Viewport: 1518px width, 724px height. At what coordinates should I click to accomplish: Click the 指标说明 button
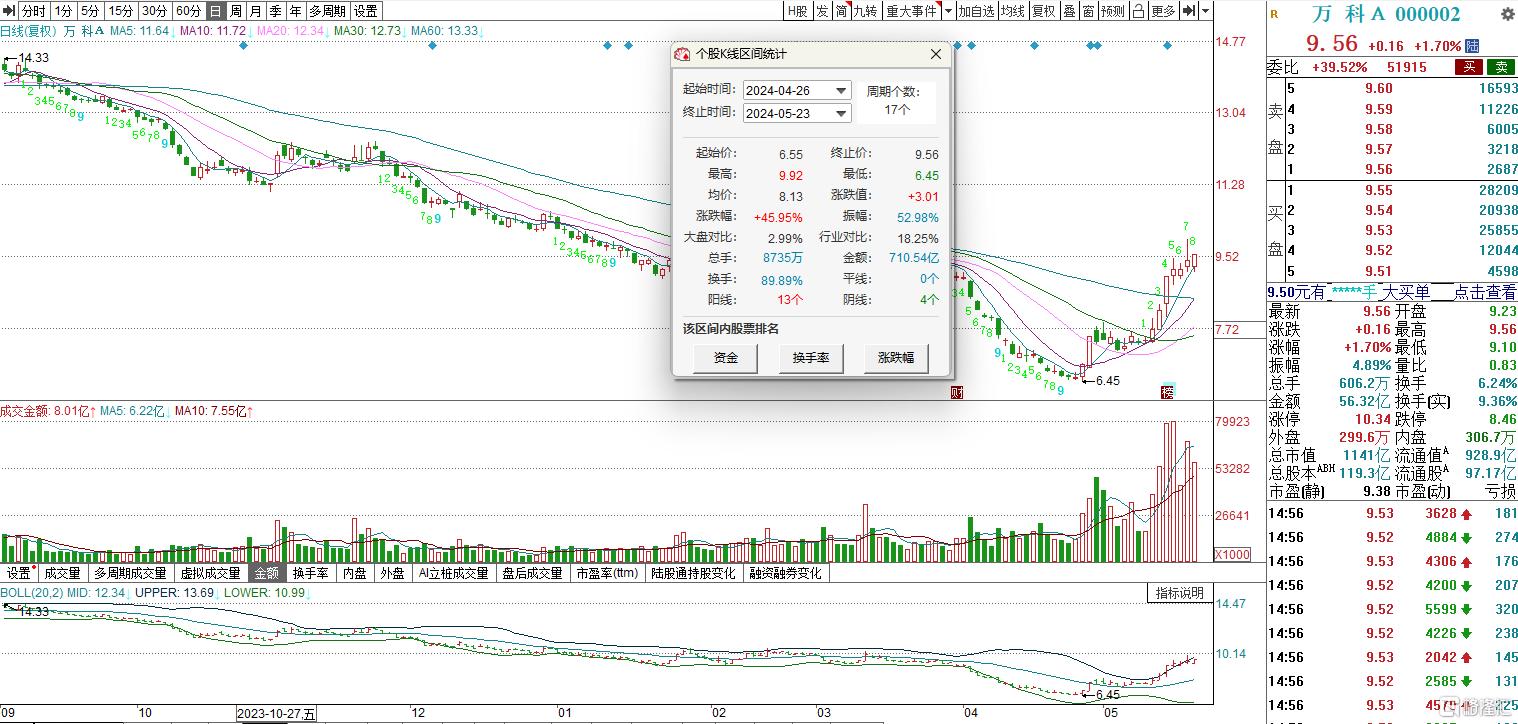(x=1180, y=593)
